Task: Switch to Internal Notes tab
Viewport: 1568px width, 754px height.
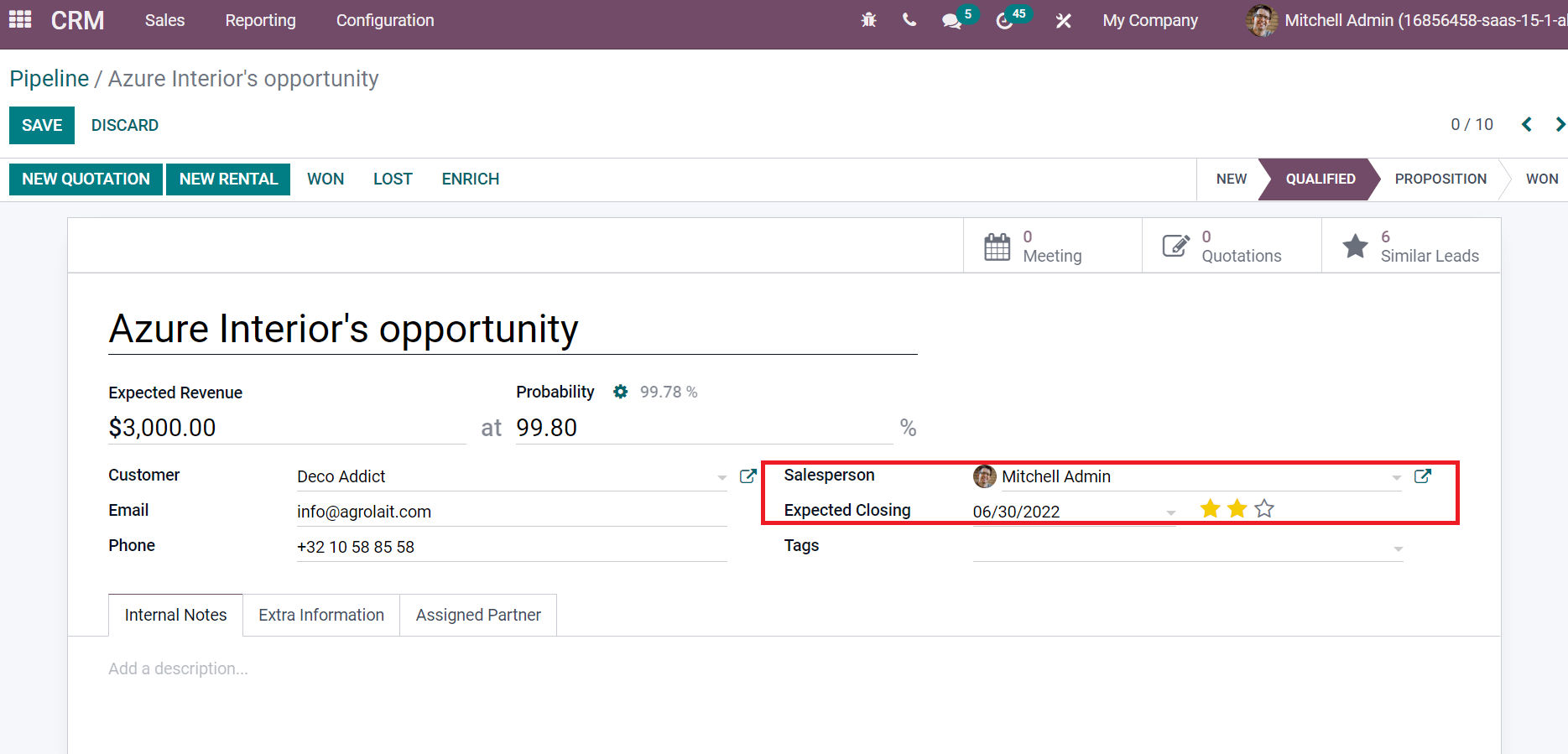Action: [x=175, y=615]
